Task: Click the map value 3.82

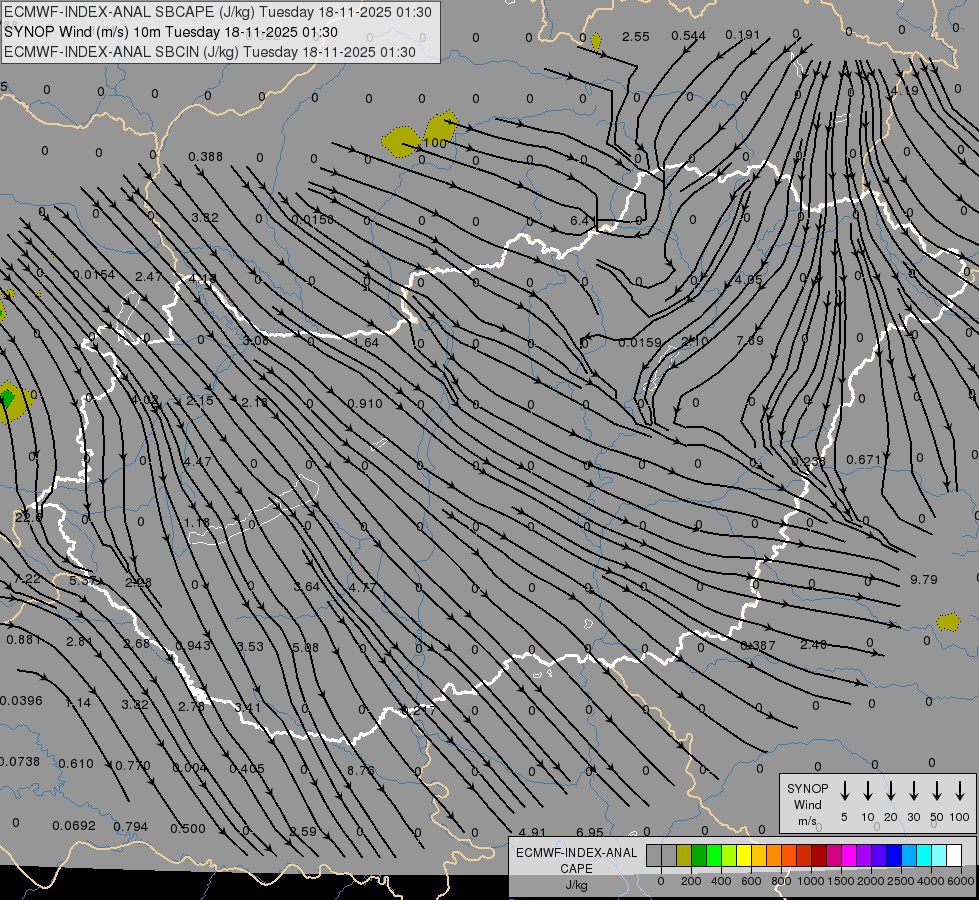Action: [205, 217]
